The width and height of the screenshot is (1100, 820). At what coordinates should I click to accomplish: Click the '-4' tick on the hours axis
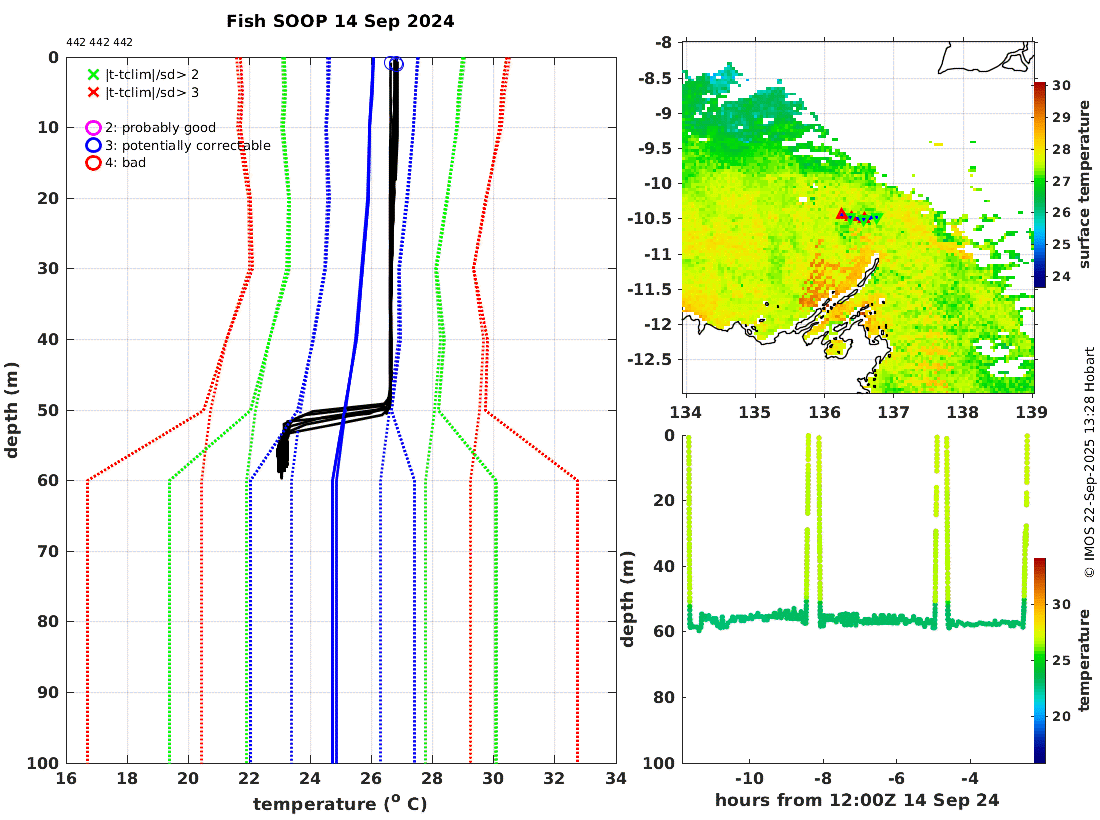(x=970, y=779)
